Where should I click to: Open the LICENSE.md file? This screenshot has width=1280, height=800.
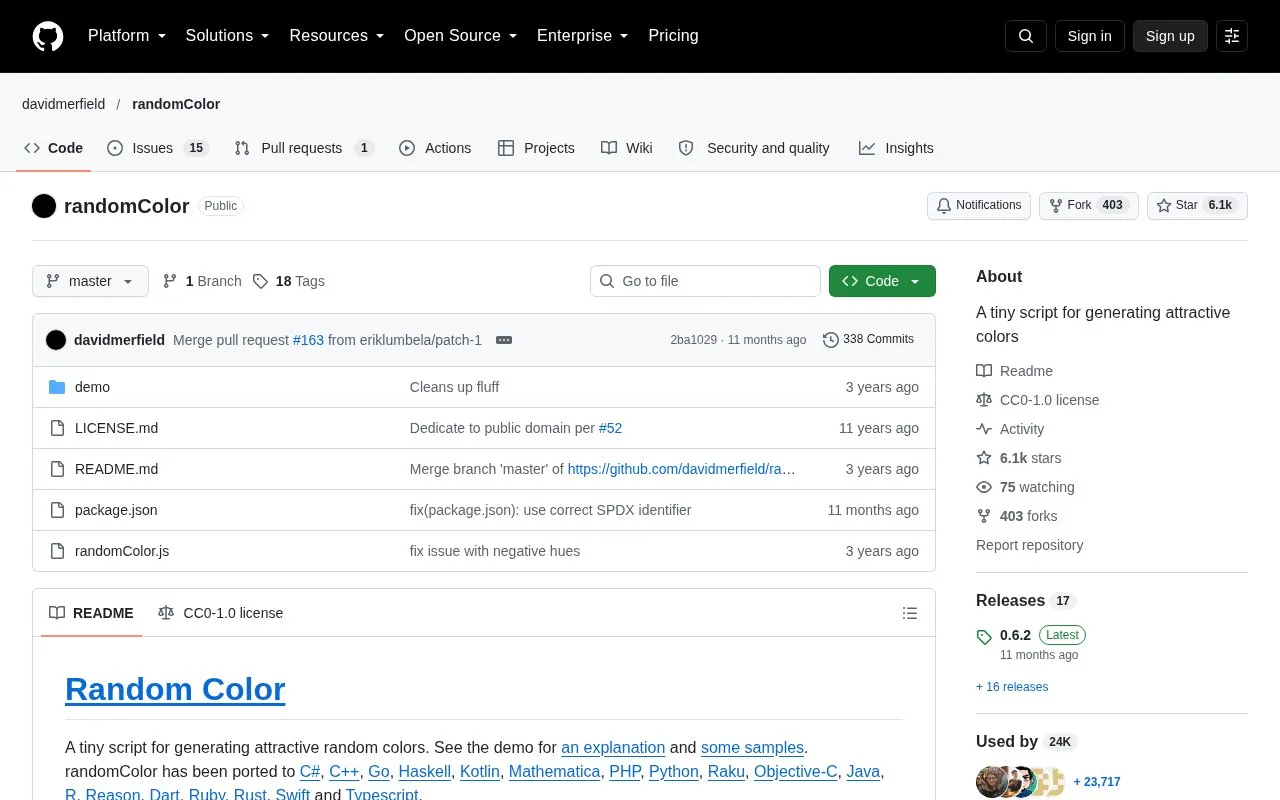[116, 428]
